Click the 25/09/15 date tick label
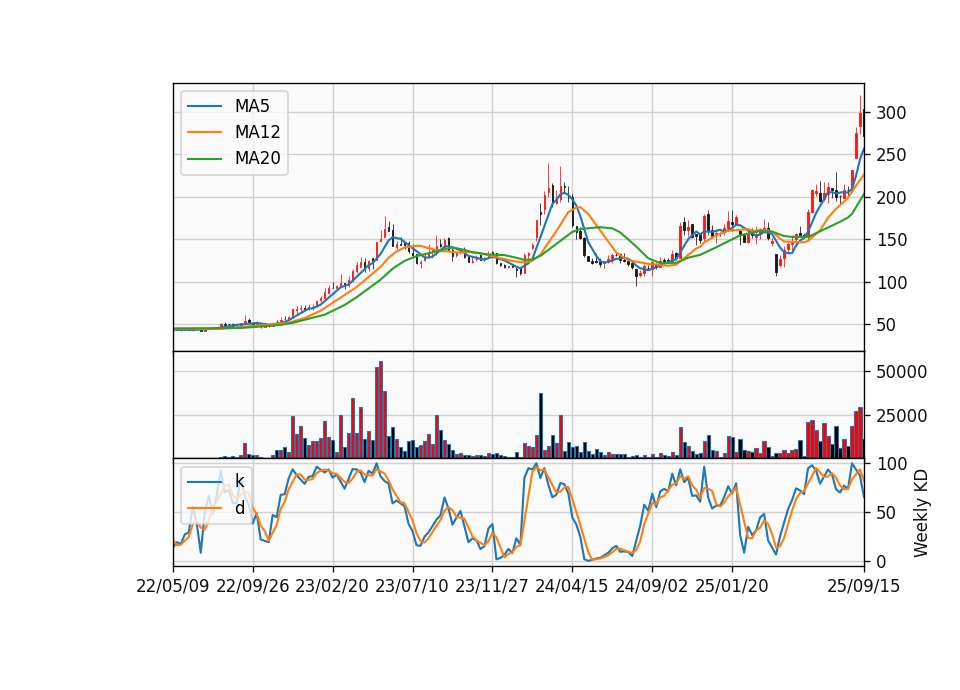 tap(864, 586)
